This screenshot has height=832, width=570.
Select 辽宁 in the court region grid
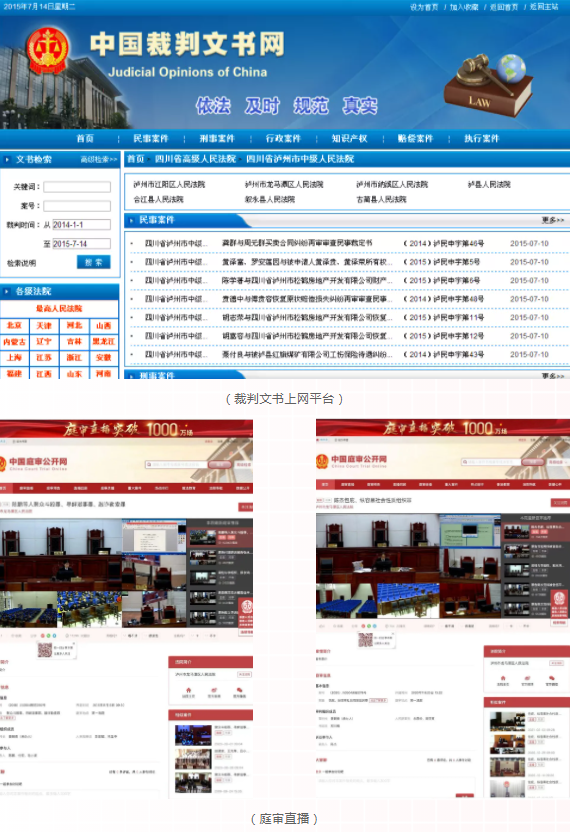click(x=44, y=342)
